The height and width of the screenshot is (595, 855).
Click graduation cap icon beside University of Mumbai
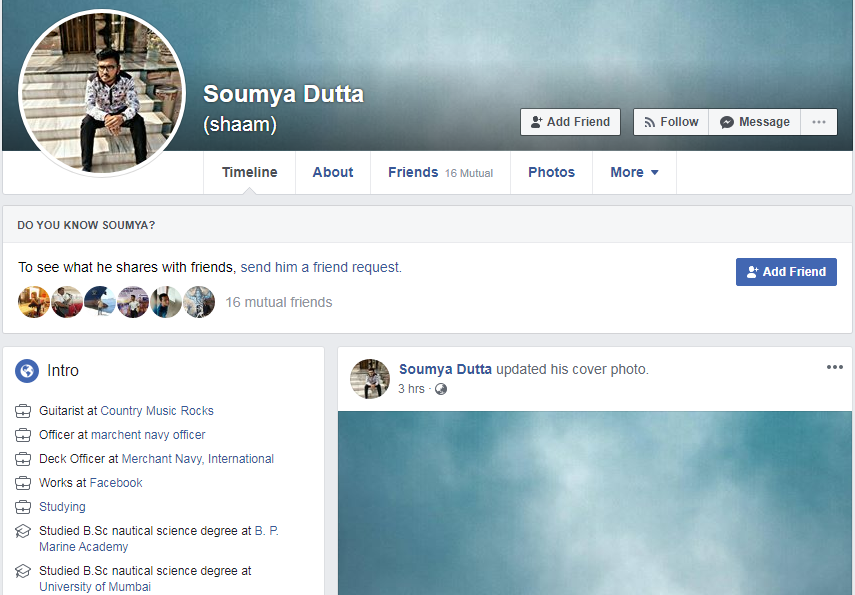(23, 570)
